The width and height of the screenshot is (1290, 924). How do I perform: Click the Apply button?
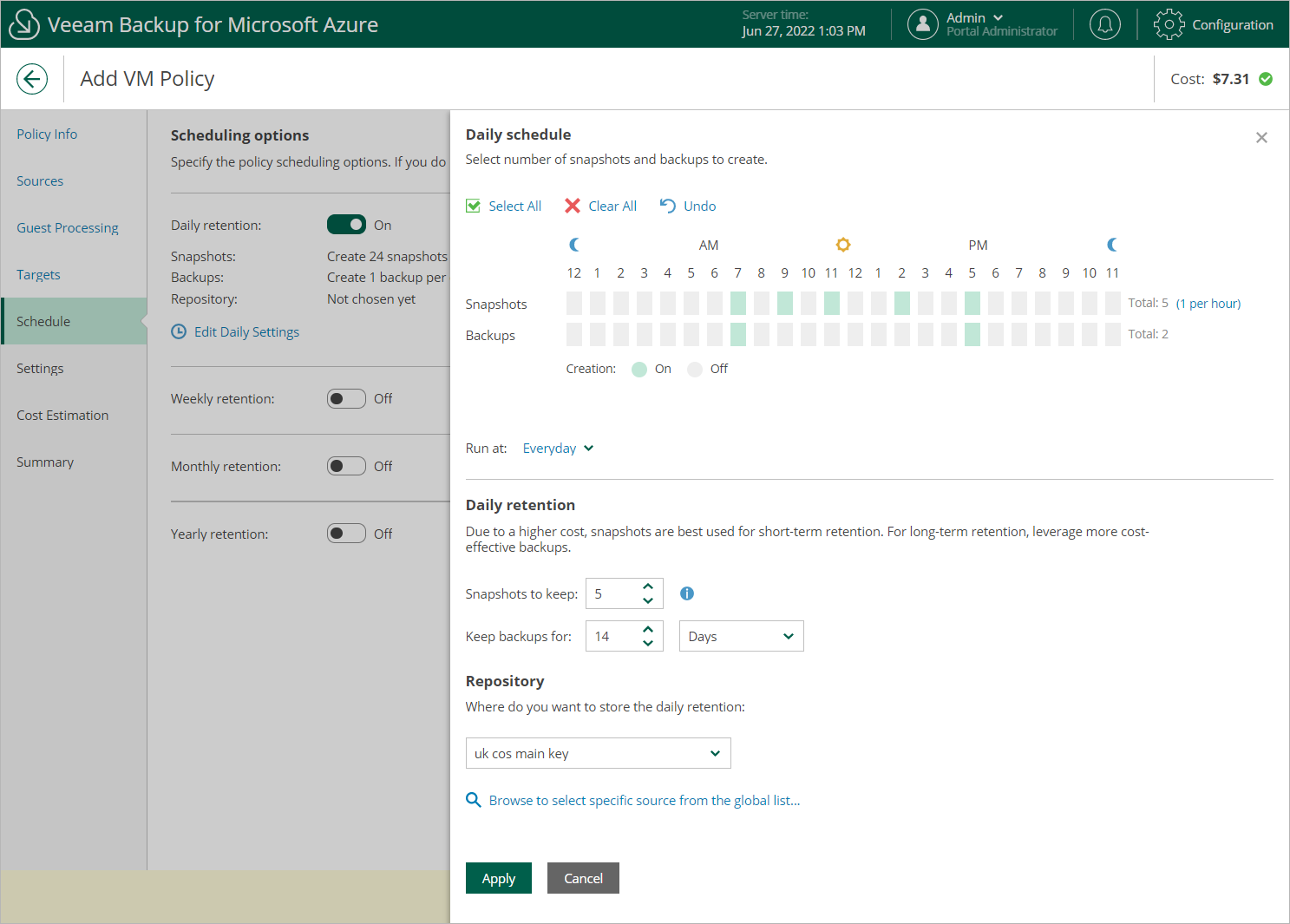click(x=499, y=878)
